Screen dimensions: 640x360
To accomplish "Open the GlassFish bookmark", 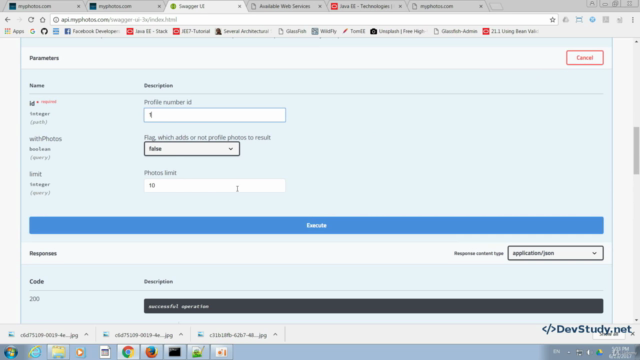I will [292, 31].
